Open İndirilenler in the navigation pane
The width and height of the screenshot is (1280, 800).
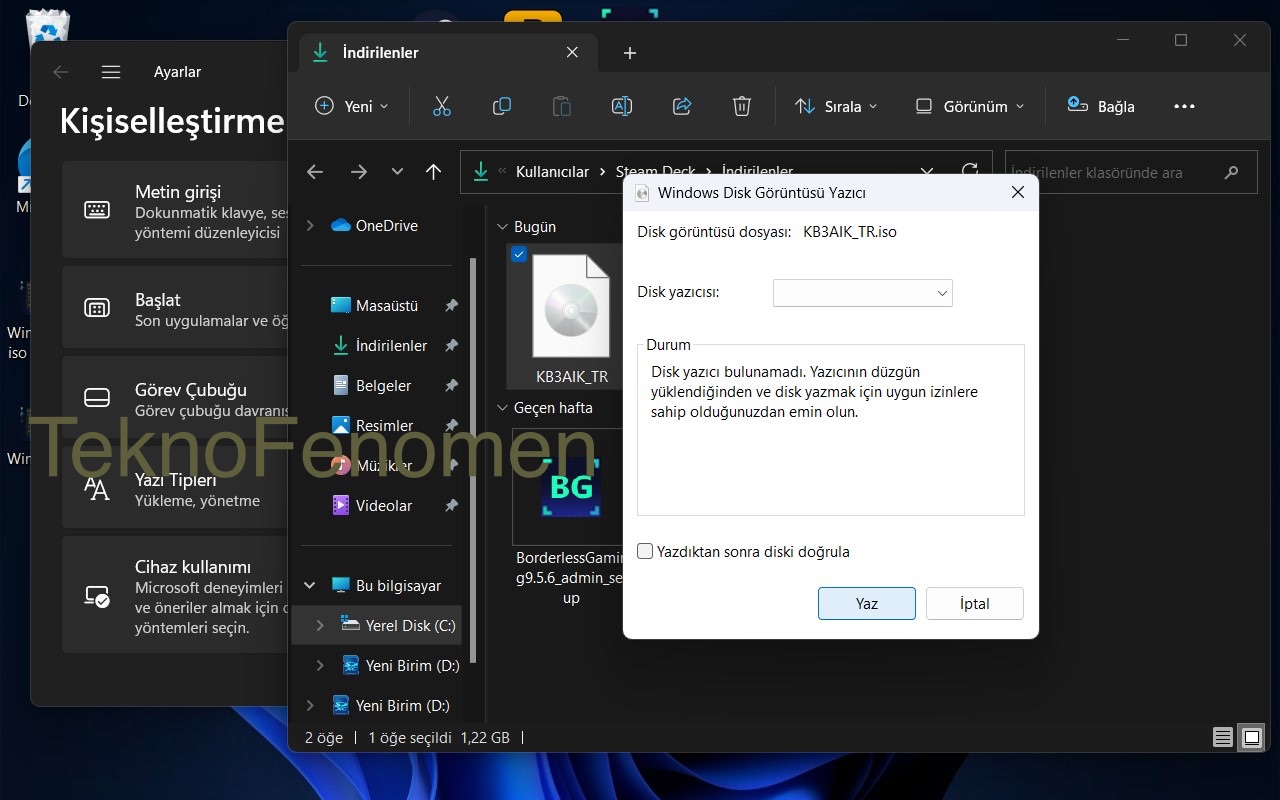pyautogui.click(x=379, y=346)
